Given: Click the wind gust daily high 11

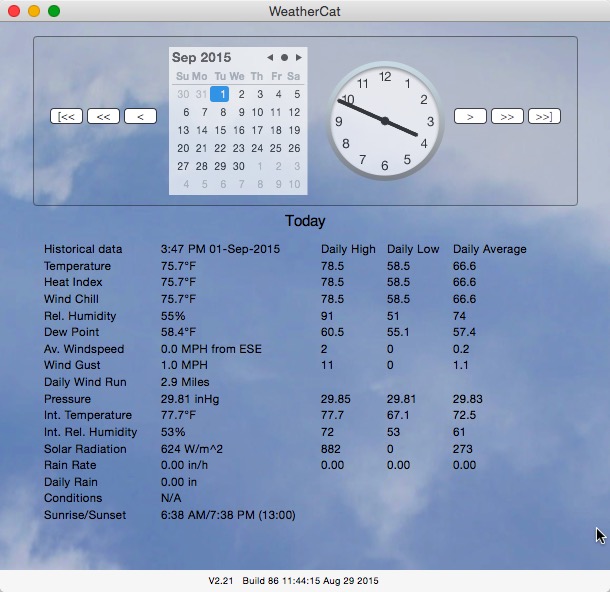Looking at the screenshot, I should tap(327, 365).
